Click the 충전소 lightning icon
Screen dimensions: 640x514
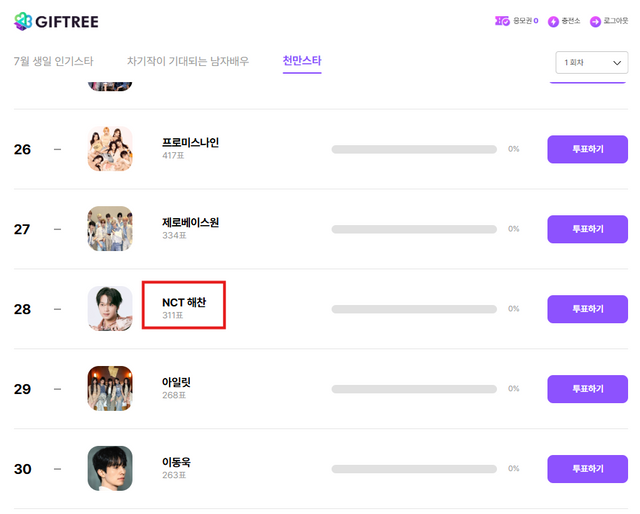point(553,21)
